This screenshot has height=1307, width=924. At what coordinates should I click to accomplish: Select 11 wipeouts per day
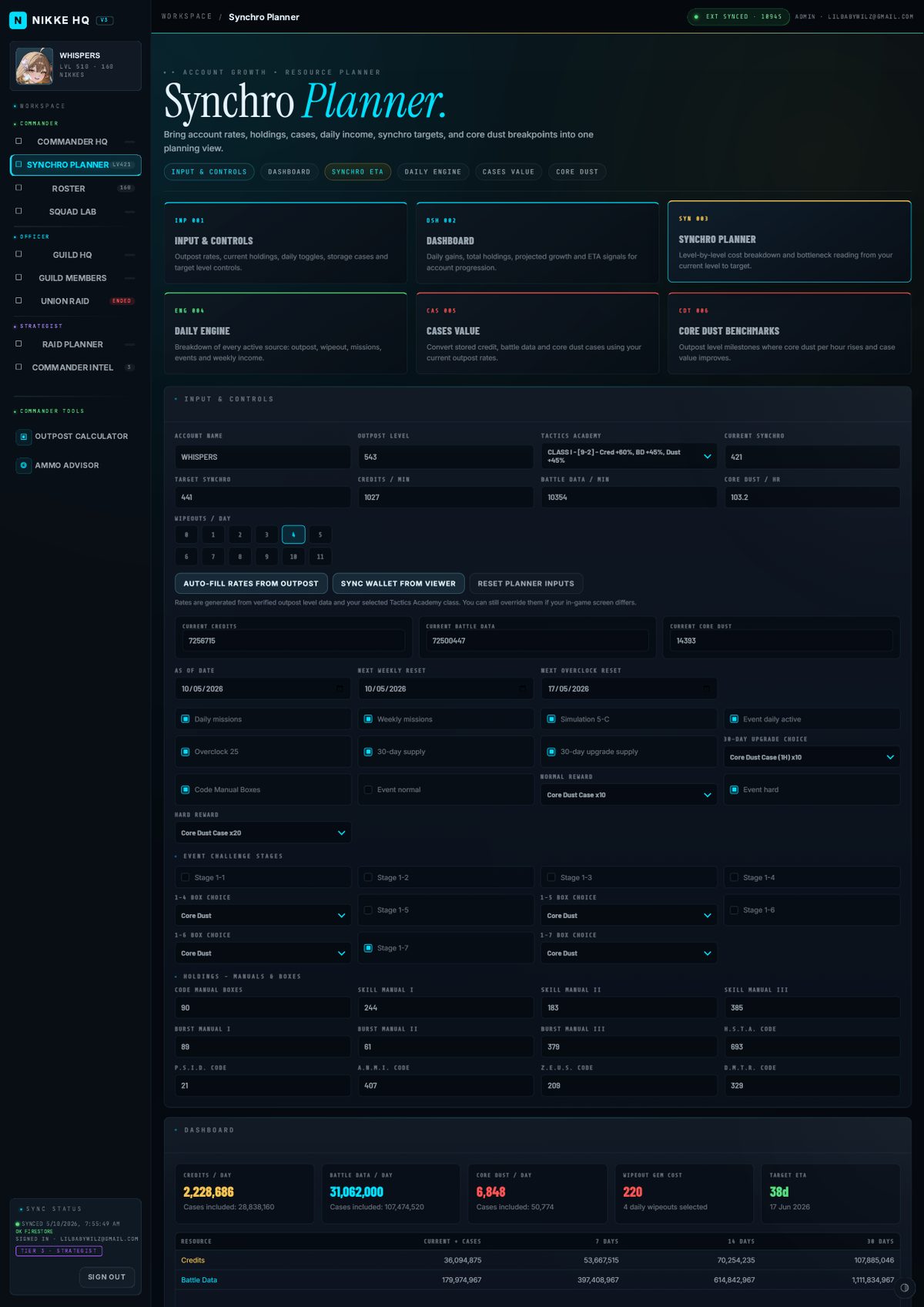320,556
